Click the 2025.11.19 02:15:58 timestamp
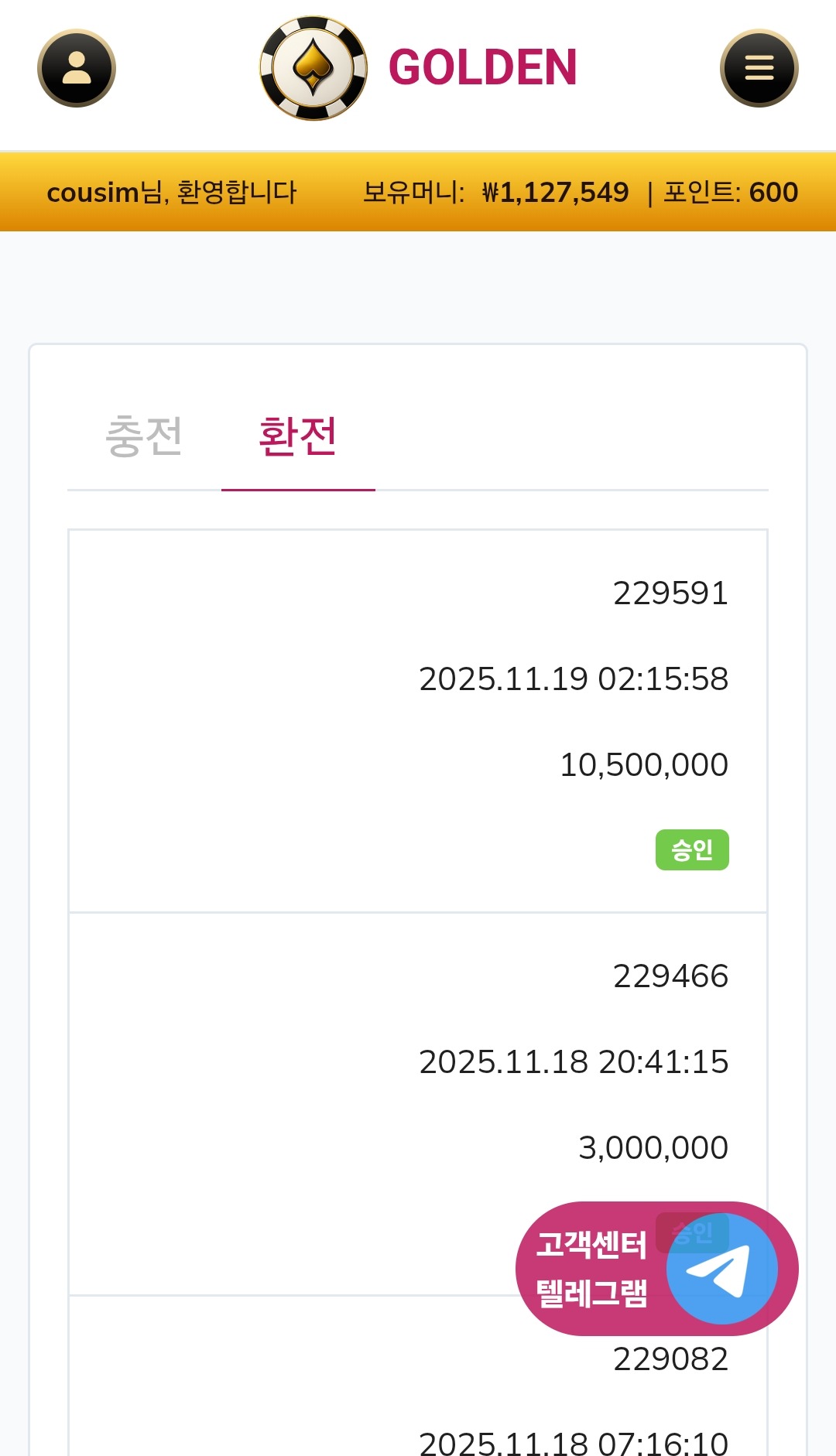 pos(573,679)
